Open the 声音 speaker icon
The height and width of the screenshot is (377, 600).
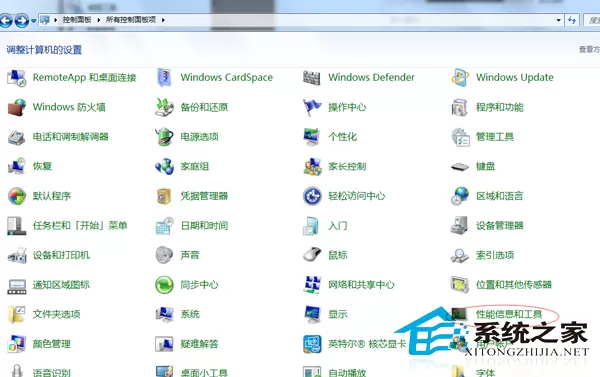click(165, 255)
